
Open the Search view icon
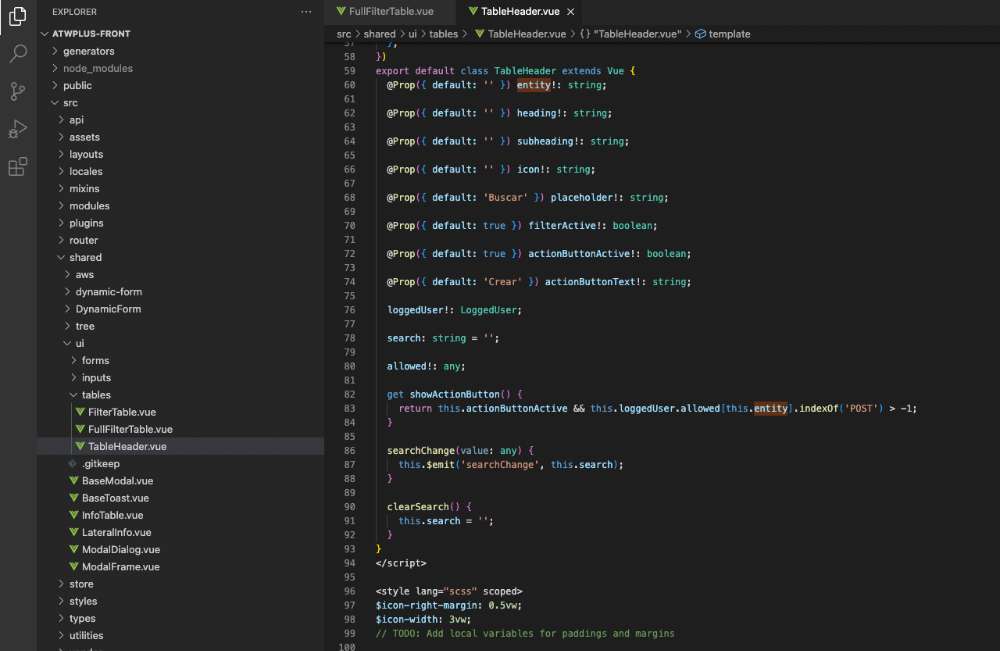[18, 54]
